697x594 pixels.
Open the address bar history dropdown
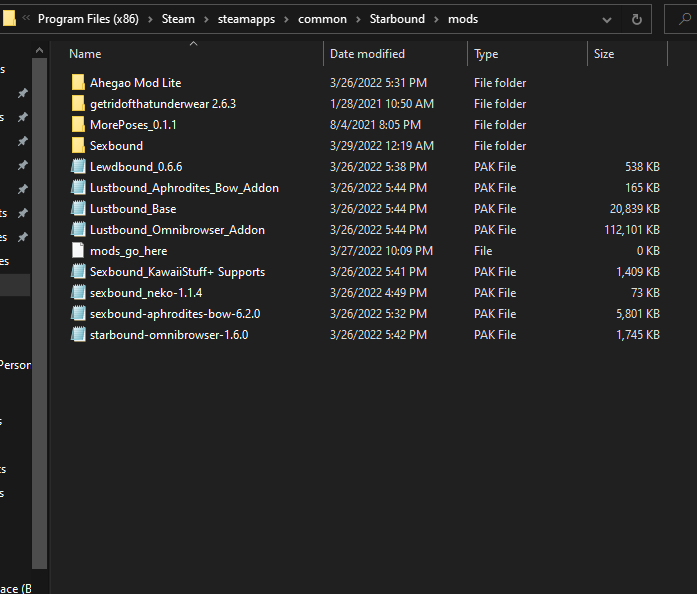[607, 20]
